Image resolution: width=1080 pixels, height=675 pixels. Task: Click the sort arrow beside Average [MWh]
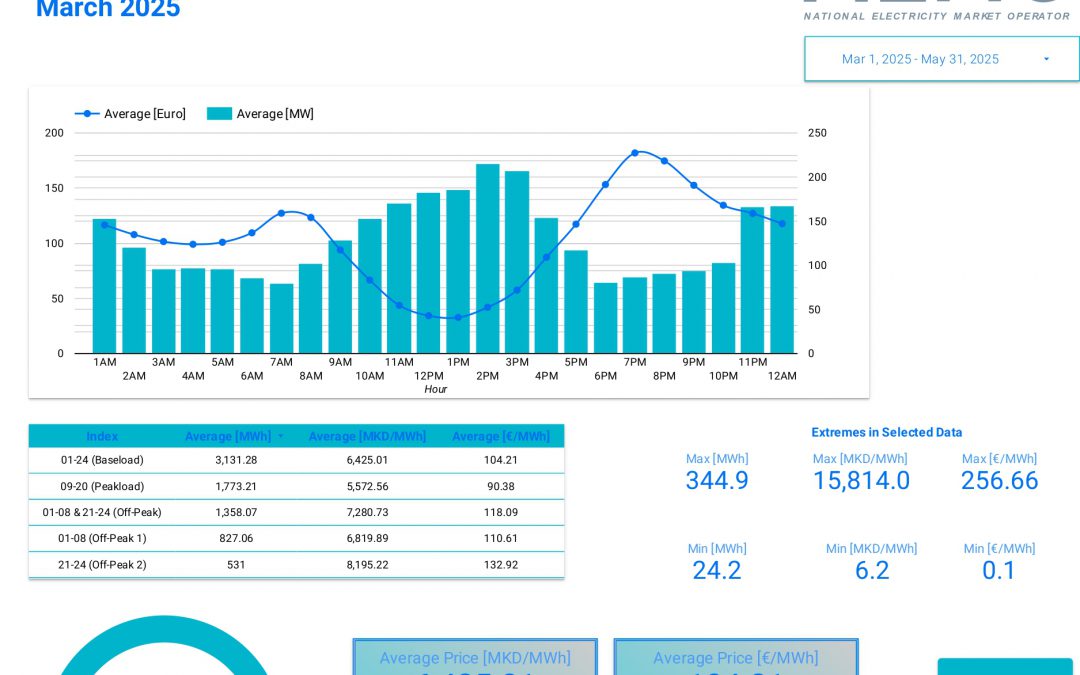[281, 436]
